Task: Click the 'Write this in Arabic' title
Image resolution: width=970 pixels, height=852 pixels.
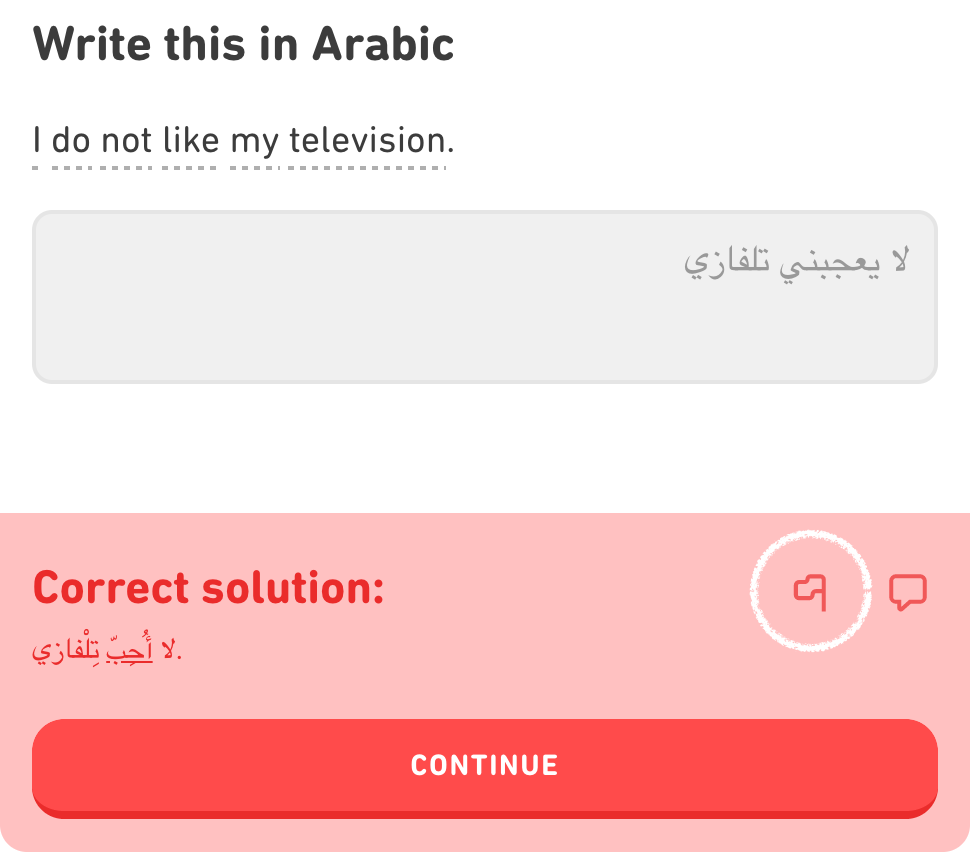Action: coord(243,43)
